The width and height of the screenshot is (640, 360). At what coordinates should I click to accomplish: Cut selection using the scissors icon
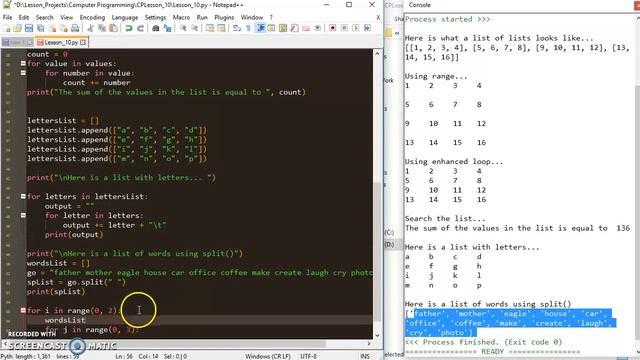[x=90, y=28]
